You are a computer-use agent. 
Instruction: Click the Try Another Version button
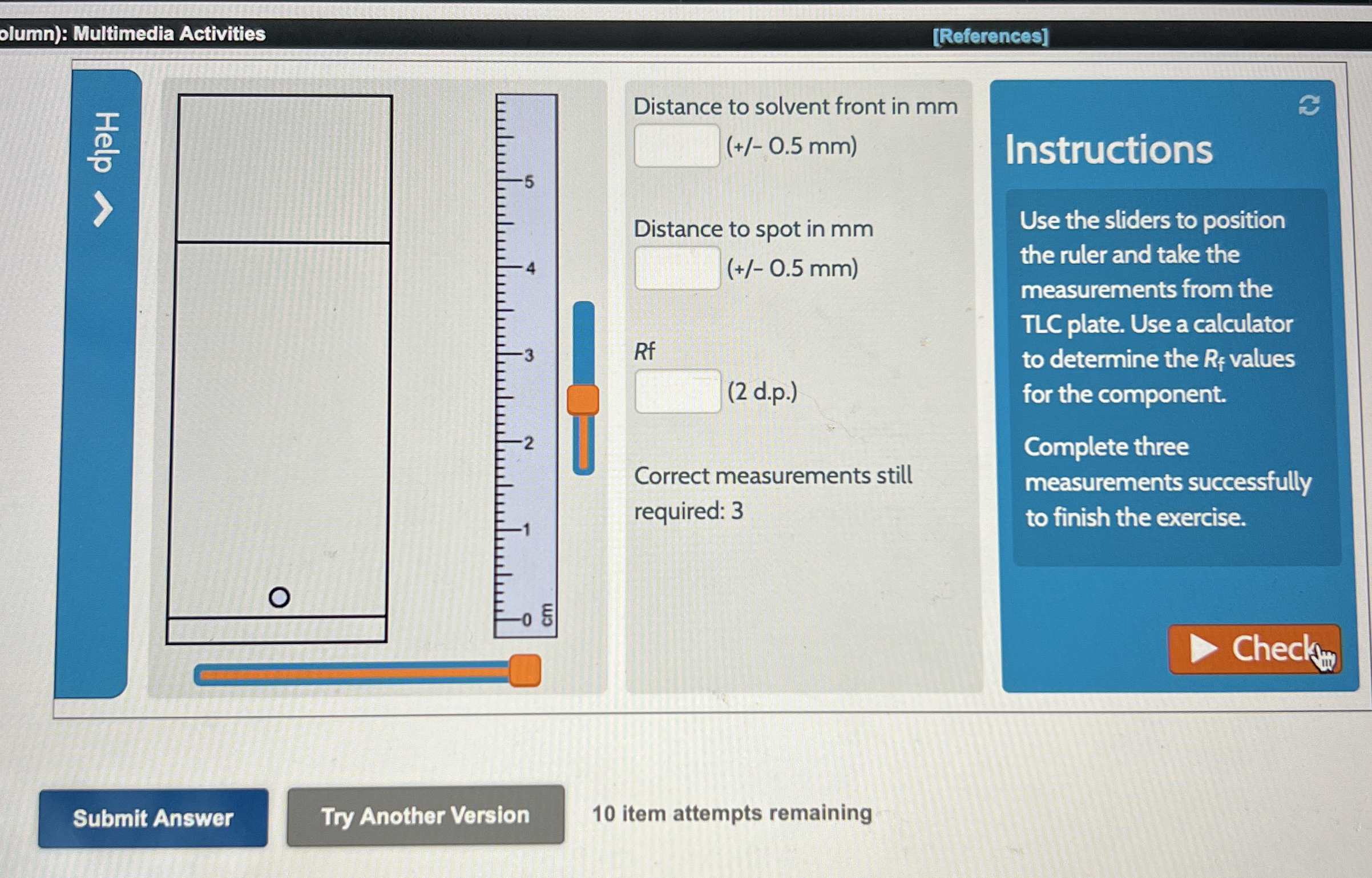tap(425, 816)
